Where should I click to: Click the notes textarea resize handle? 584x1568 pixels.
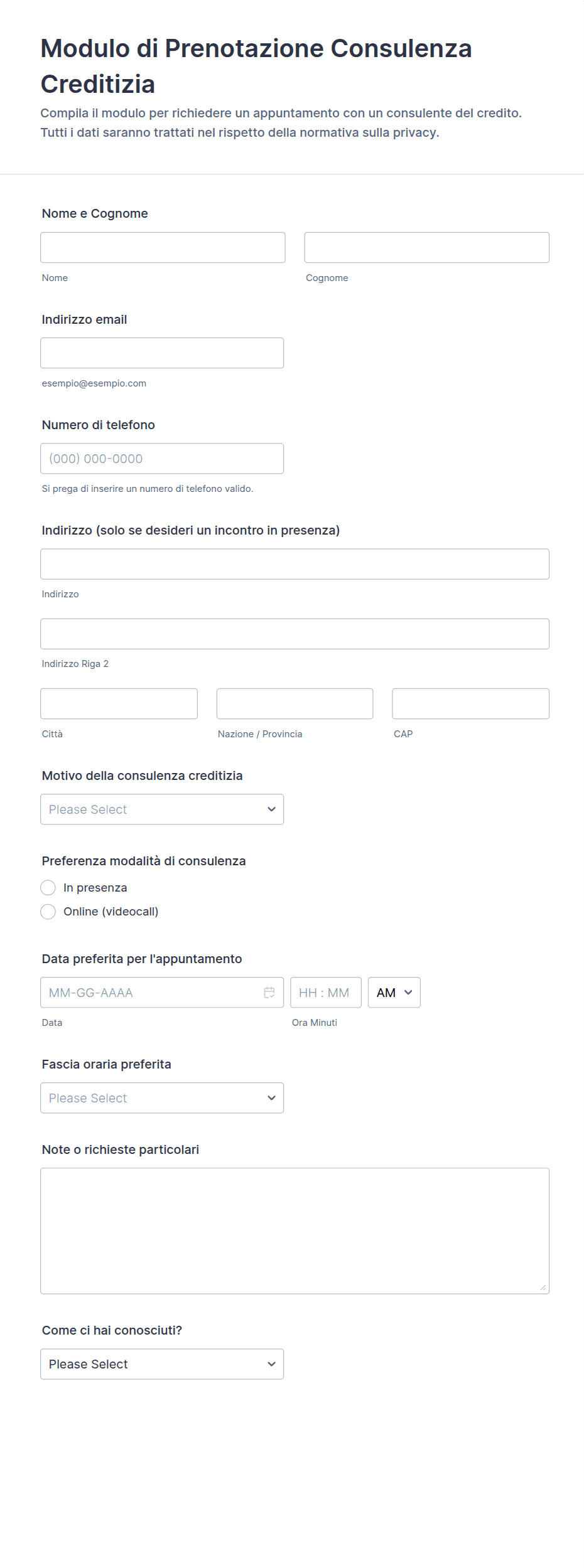(543, 1288)
